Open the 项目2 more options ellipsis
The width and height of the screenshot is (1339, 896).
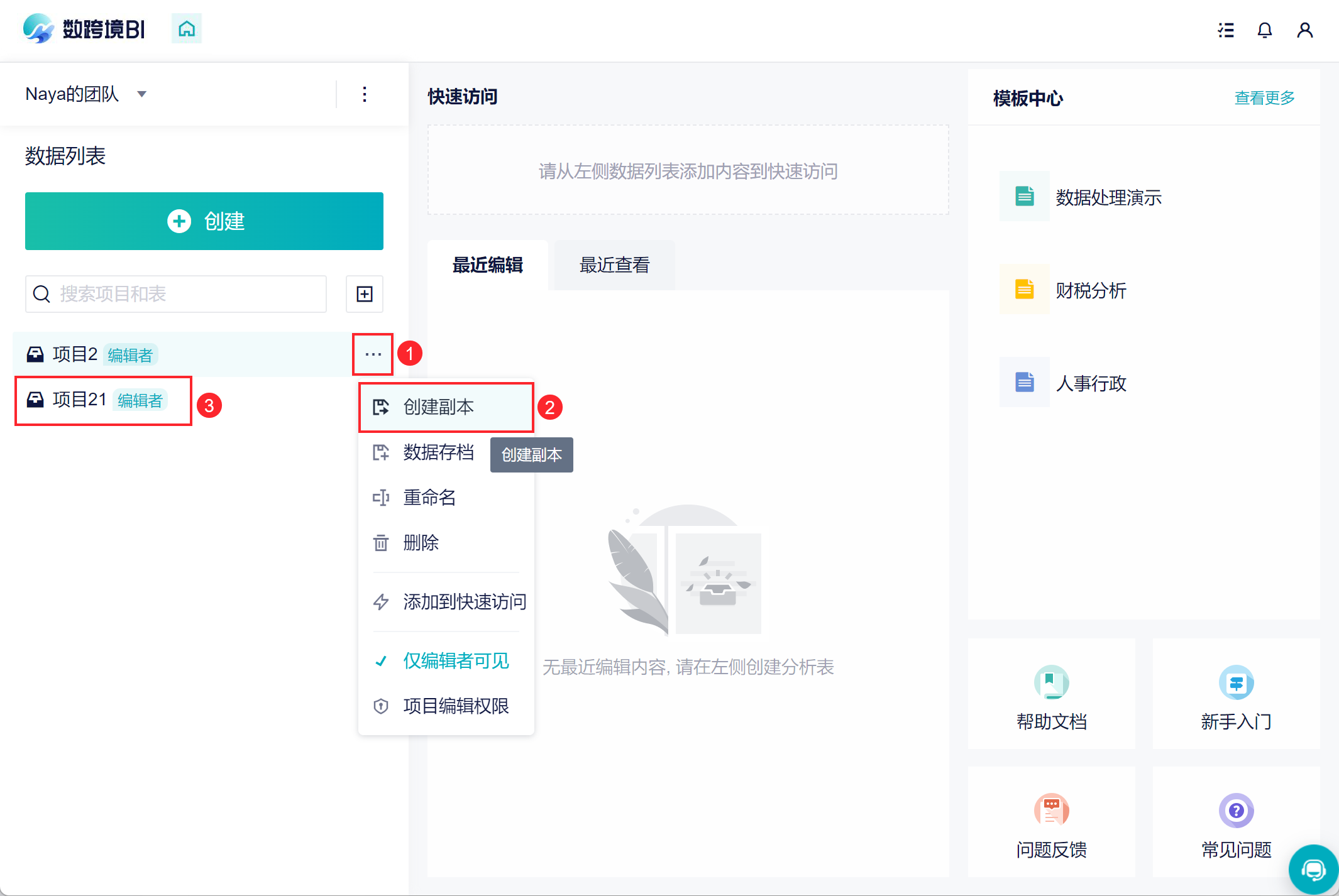tap(373, 354)
